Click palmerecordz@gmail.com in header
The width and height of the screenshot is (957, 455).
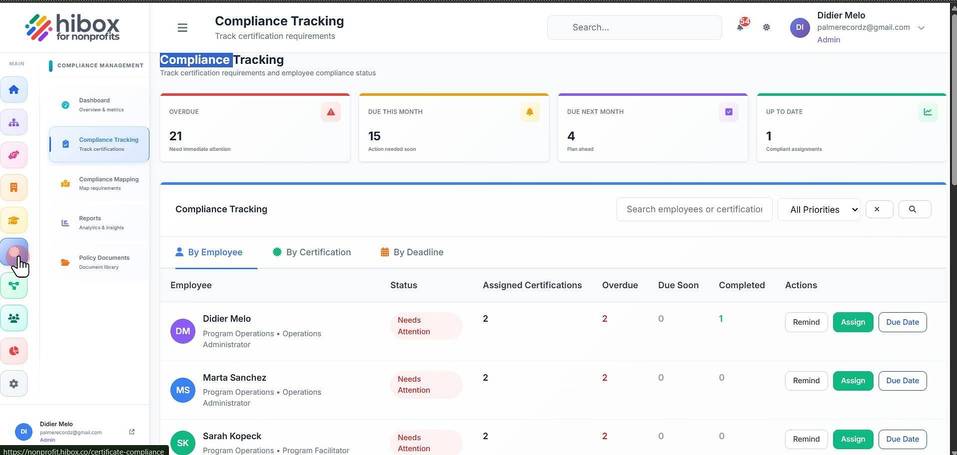click(863, 27)
